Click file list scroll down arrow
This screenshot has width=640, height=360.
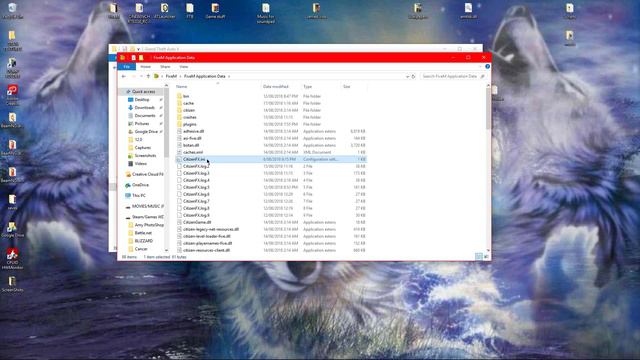point(488,250)
